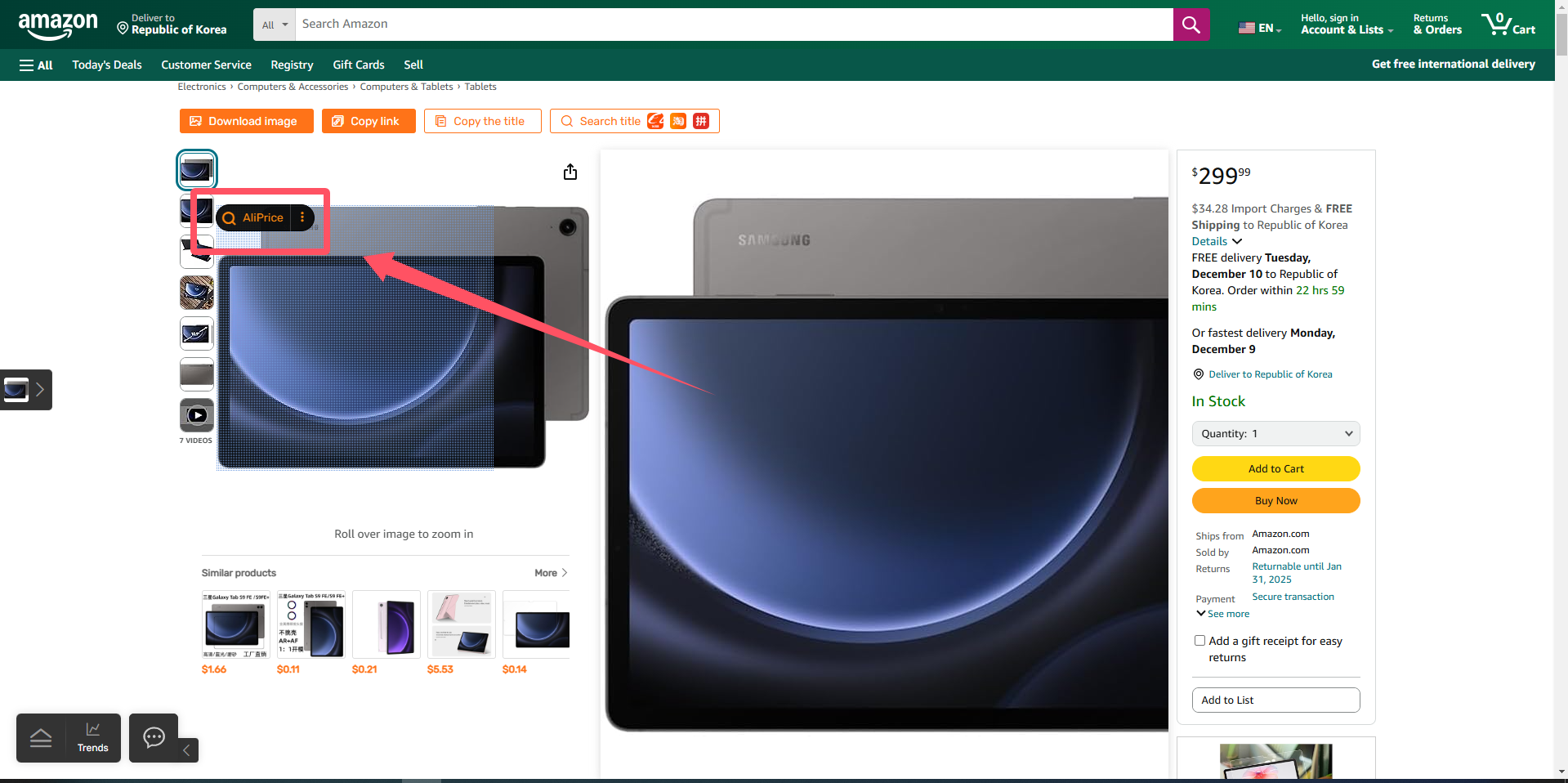Image resolution: width=1568 pixels, height=783 pixels.
Task: Select the fourth thumbnail on wooden table
Action: click(197, 293)
